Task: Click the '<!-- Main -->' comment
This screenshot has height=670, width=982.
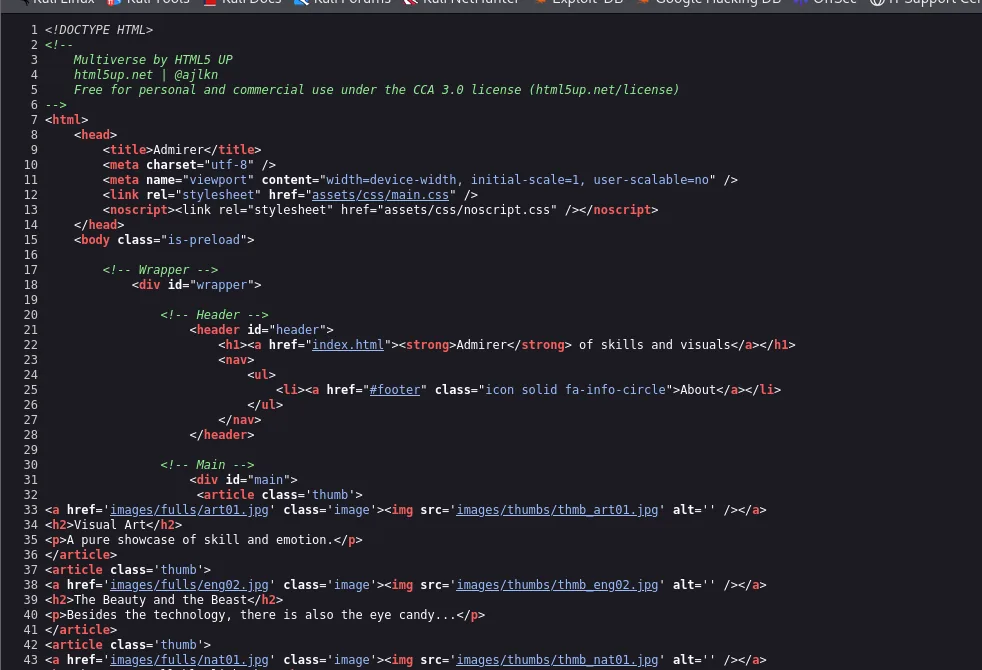Action: click(x=207, y=465)
